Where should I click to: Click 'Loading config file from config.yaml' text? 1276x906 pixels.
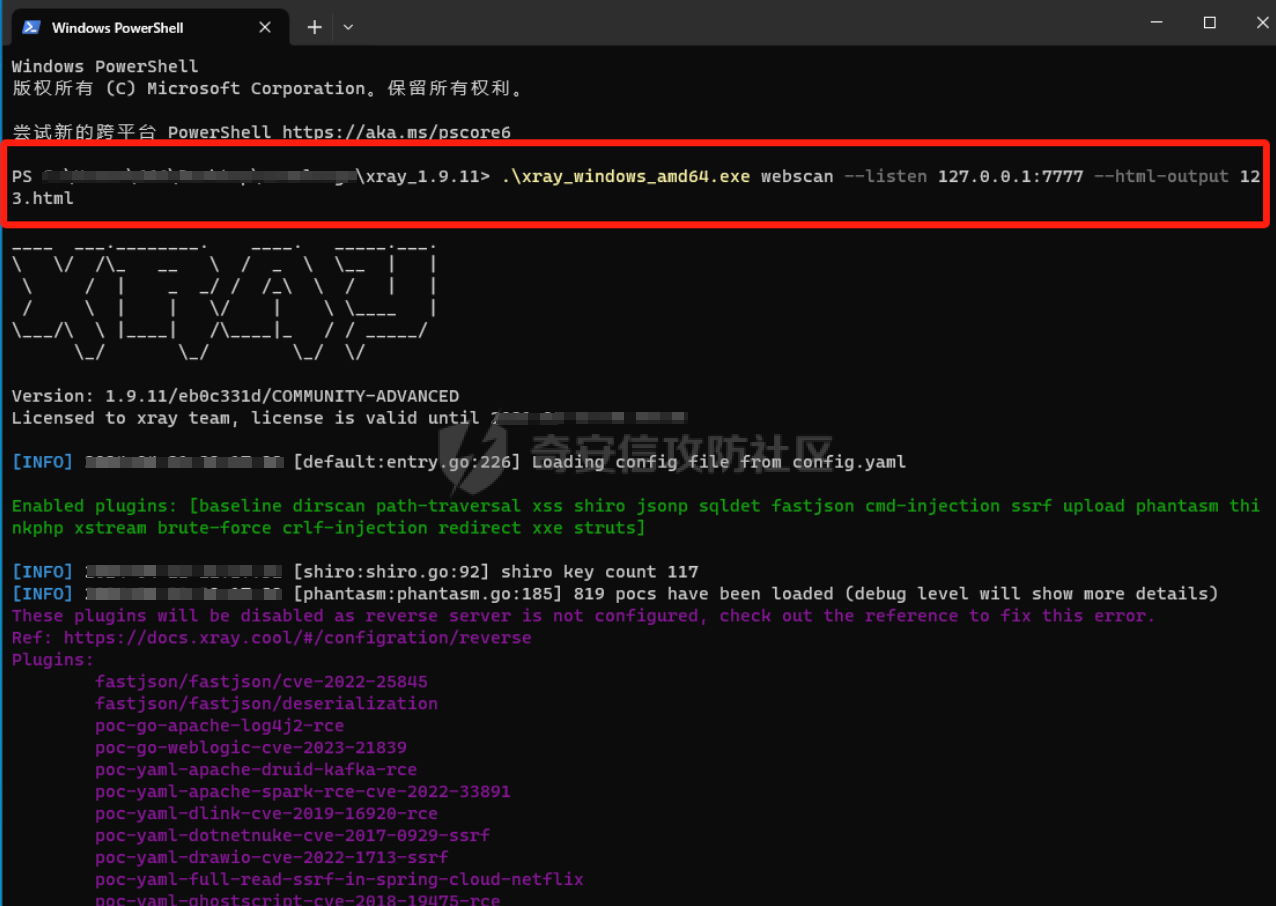pos(719,462)
